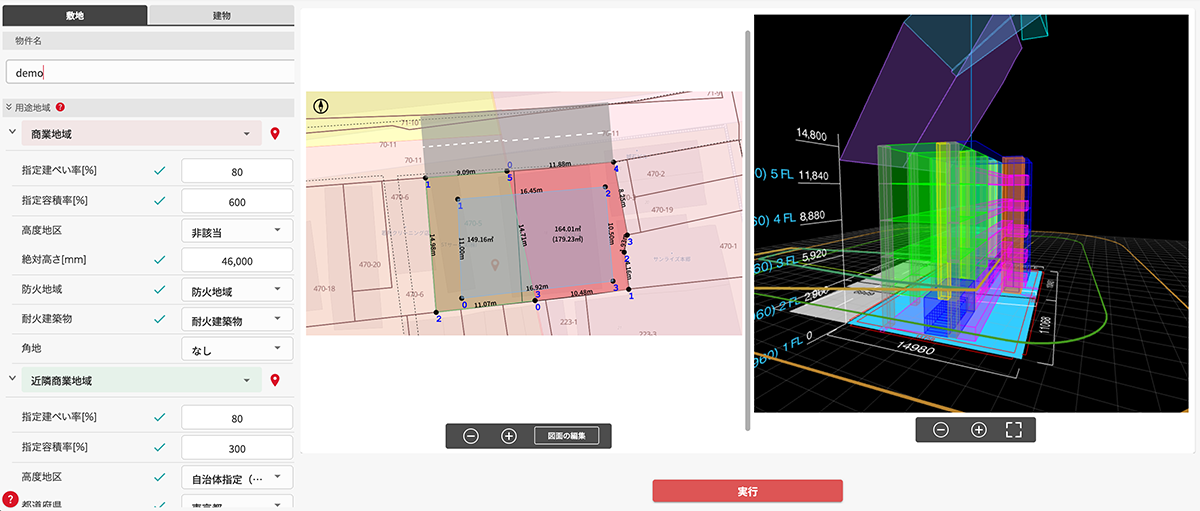1200x511 pixels.
Task: Click the compass icon on the map
Action: (x=321, y=104)
